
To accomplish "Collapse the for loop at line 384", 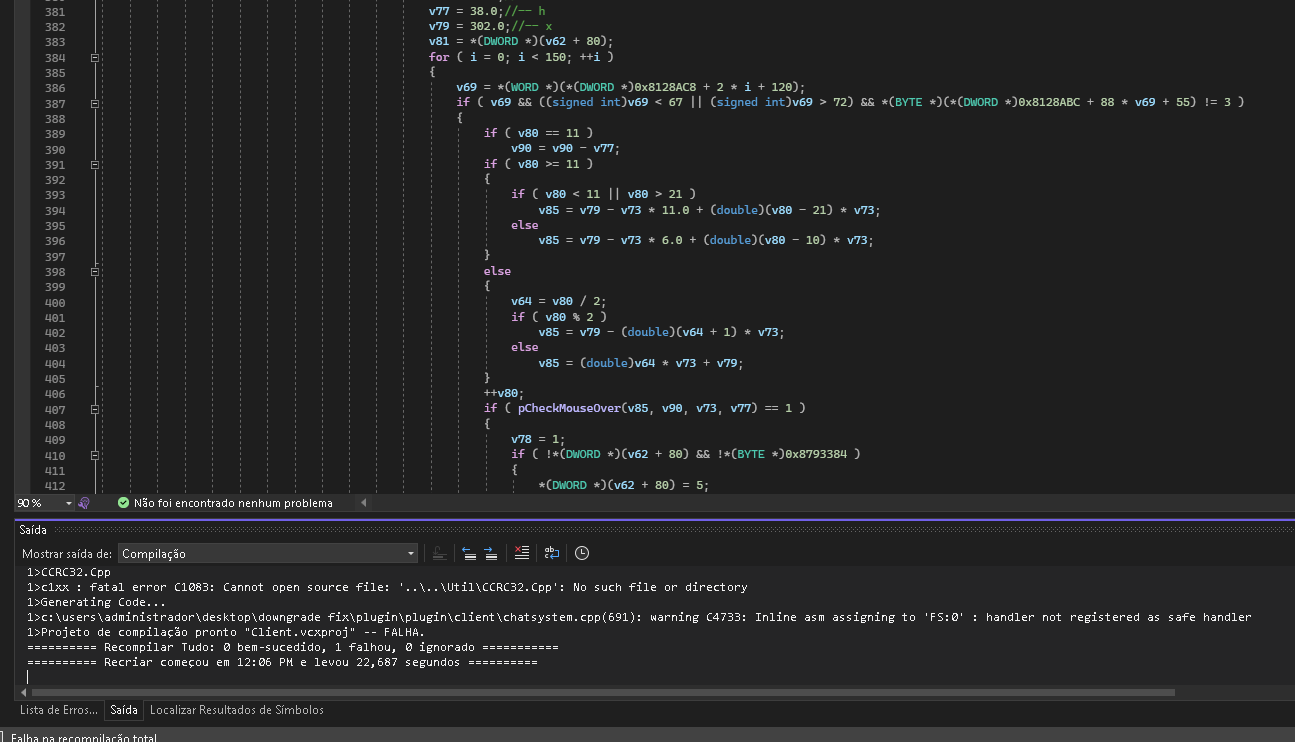I will 96,57.
